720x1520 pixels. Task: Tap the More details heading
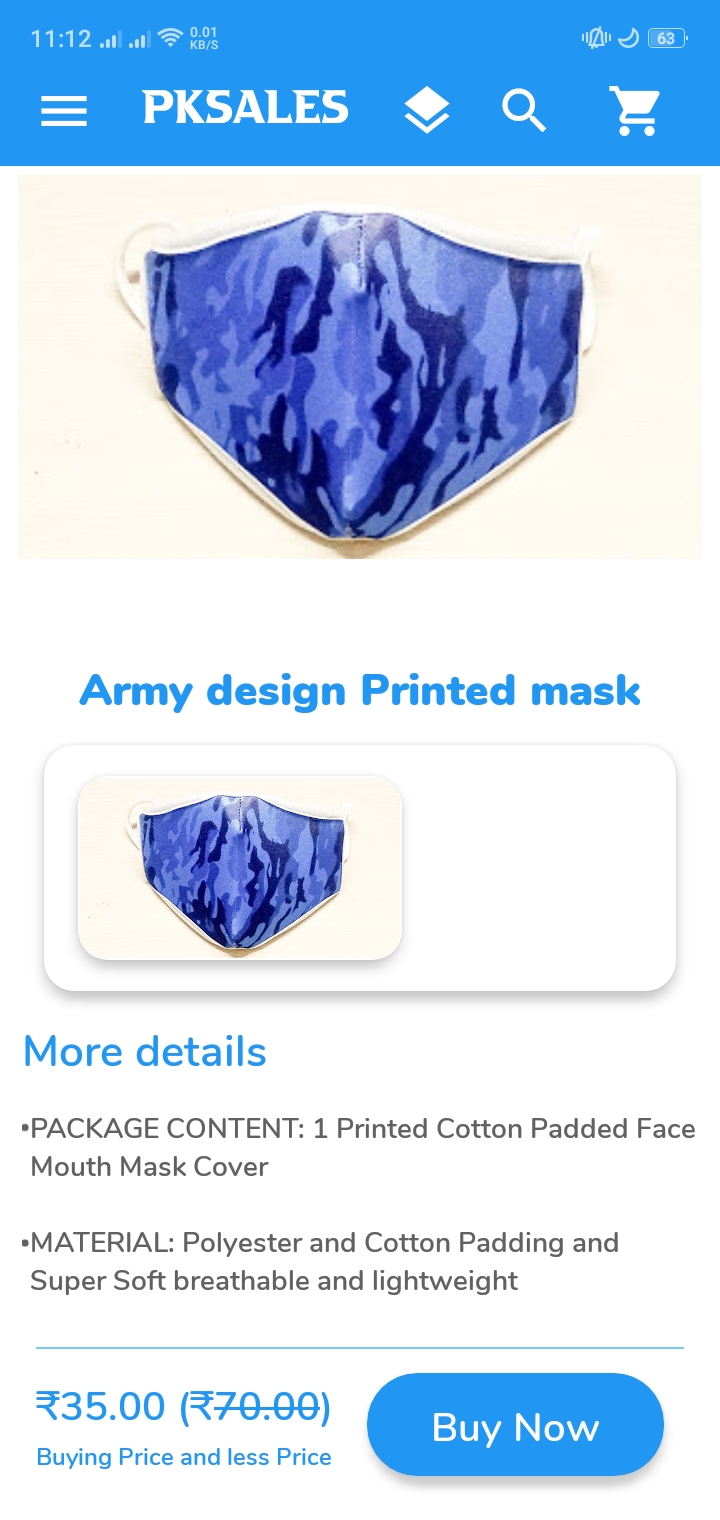(x=145, y=1051)
